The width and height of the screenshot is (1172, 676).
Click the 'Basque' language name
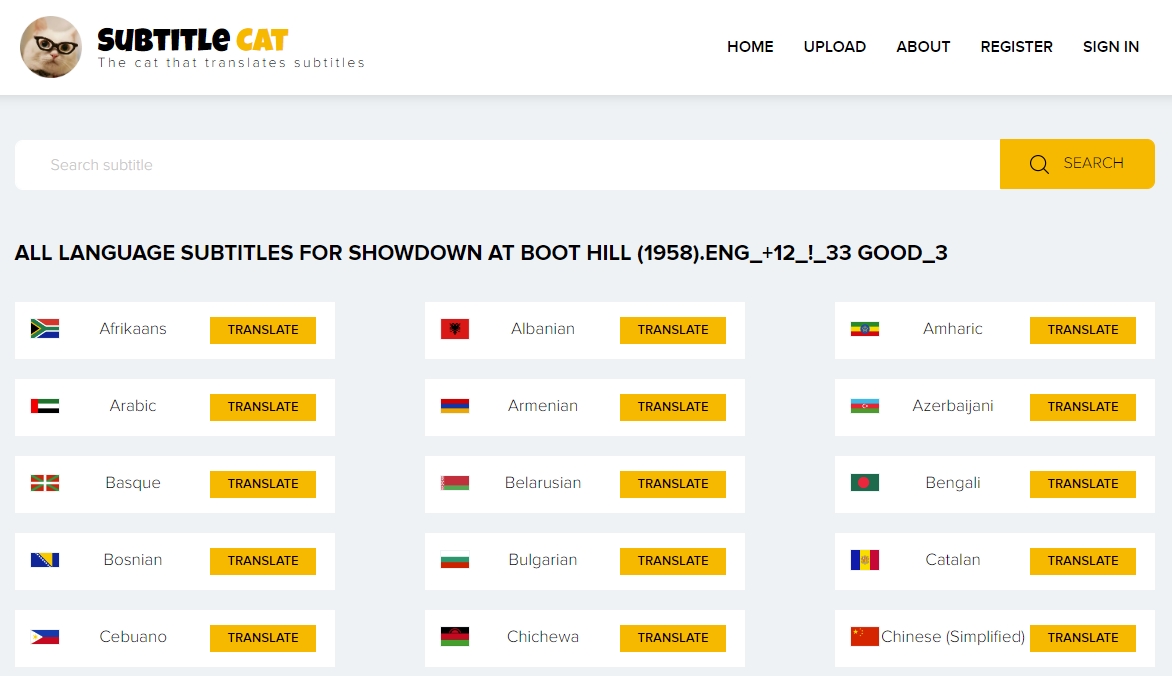pos(133,483)
